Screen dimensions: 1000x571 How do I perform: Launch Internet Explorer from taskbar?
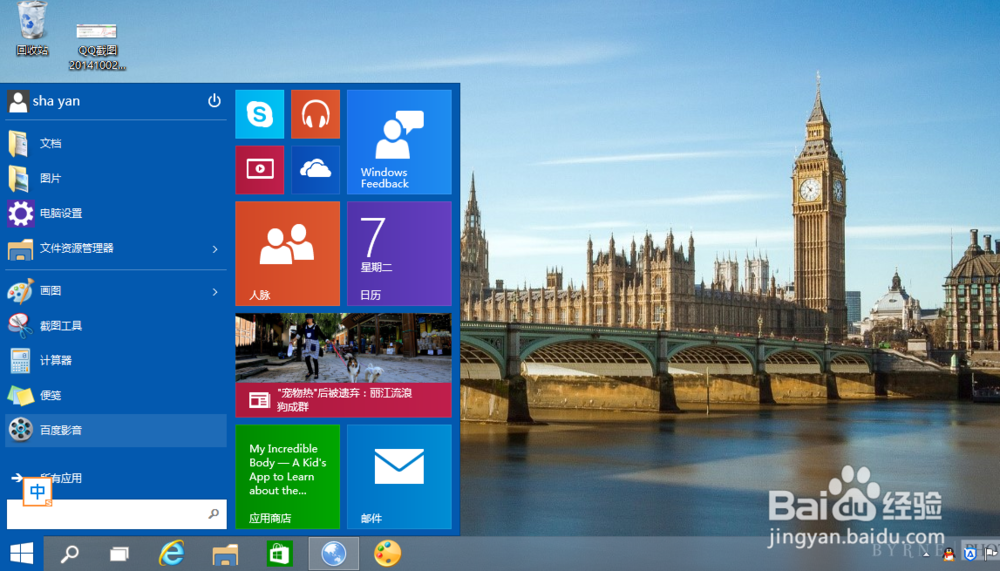coord(171,553)
